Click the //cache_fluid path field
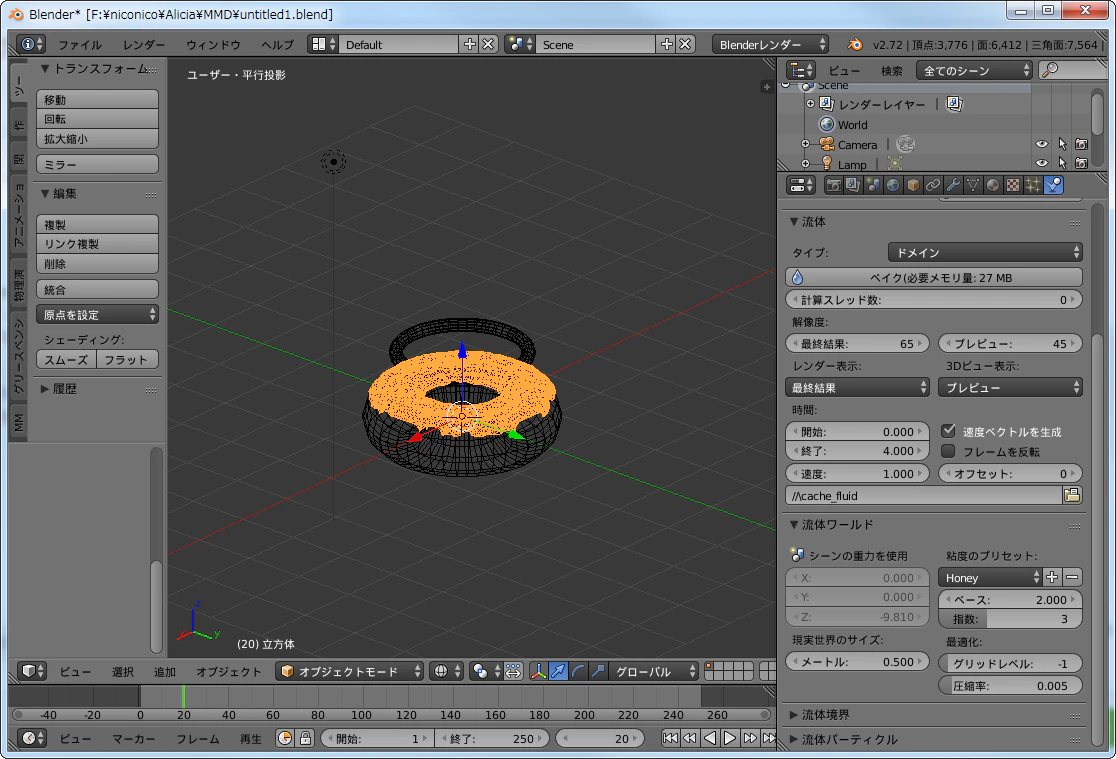This screenshot has width=1116, height=759. click(924, 496)
